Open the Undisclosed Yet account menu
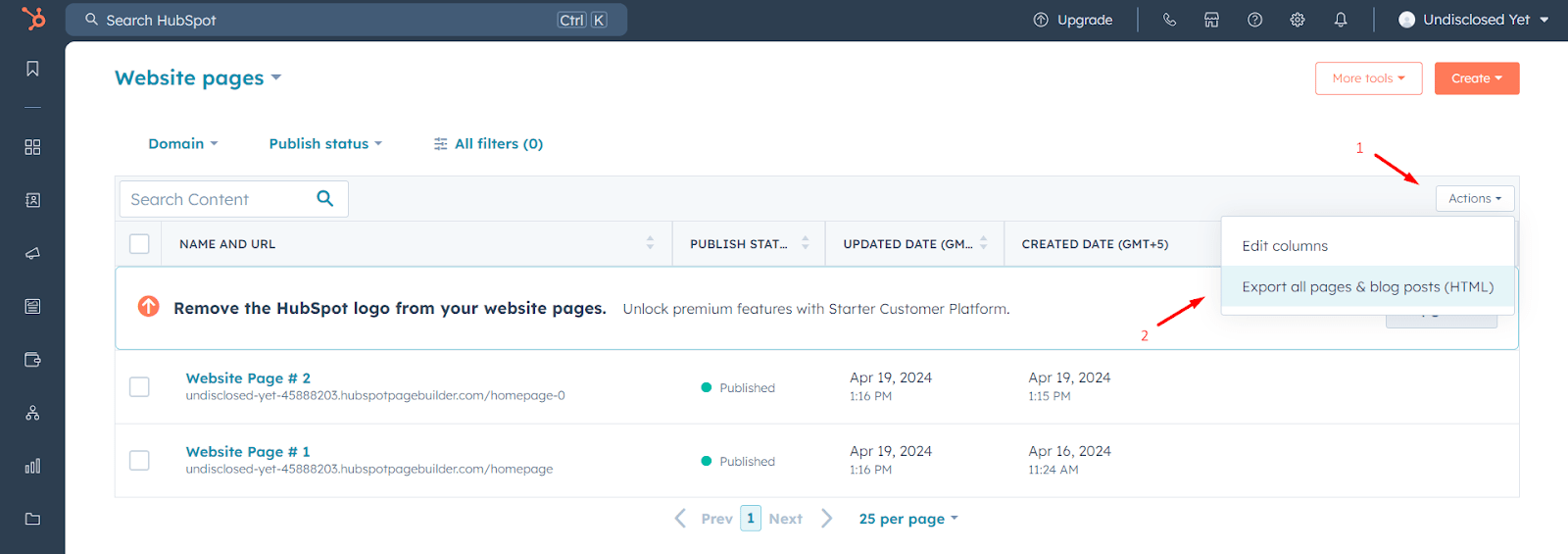Screen dimensions: 1568x554 [x=1474, y=20]
